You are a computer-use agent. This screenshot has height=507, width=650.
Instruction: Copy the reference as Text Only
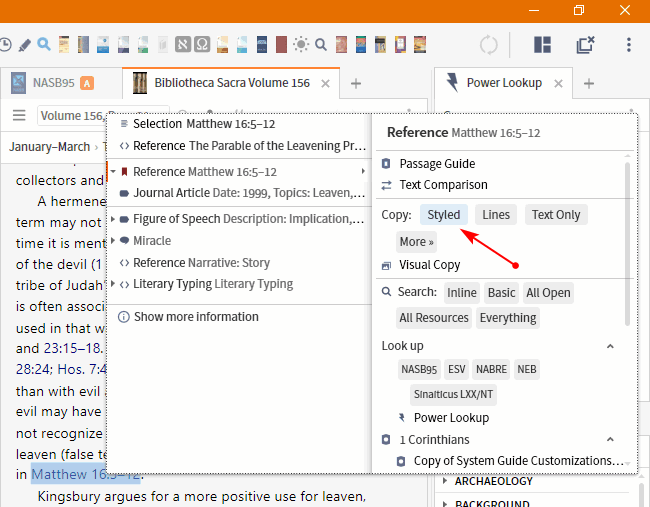[x=556, y=215]
